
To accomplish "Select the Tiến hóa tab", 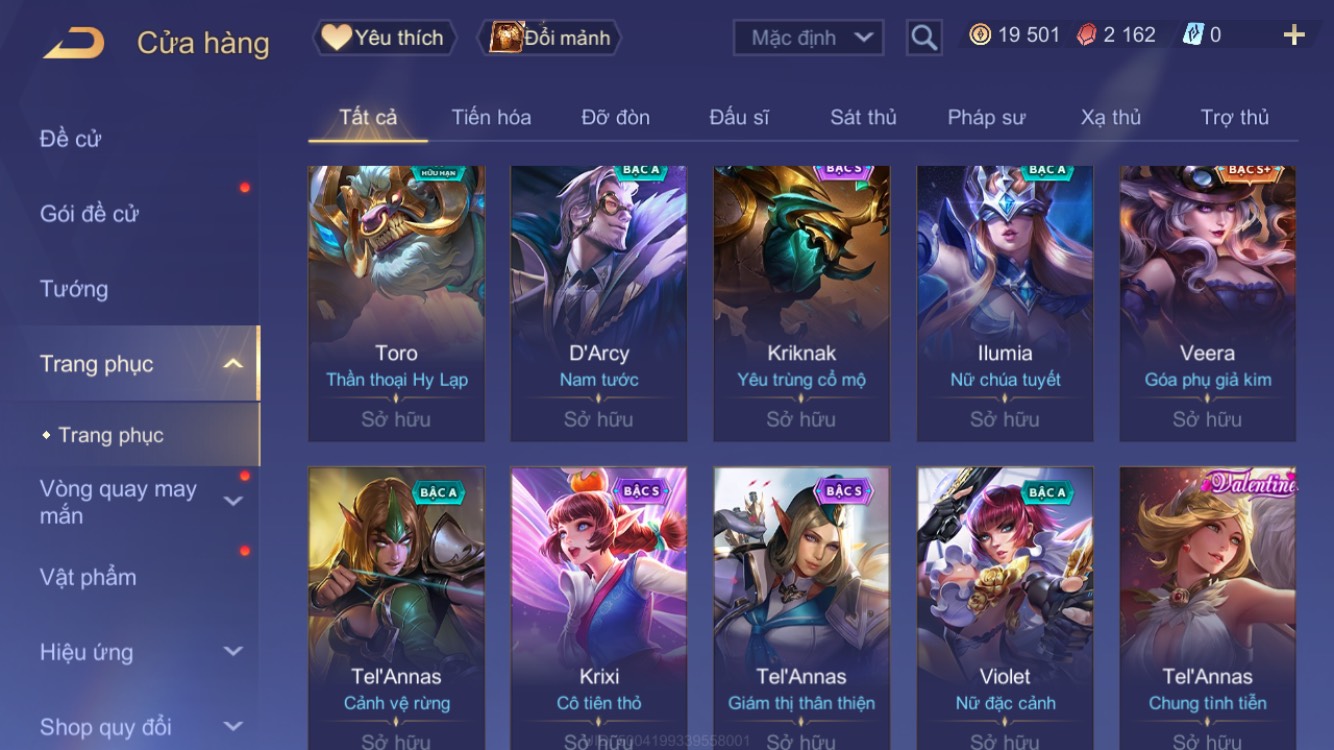I will pos(491,117).
